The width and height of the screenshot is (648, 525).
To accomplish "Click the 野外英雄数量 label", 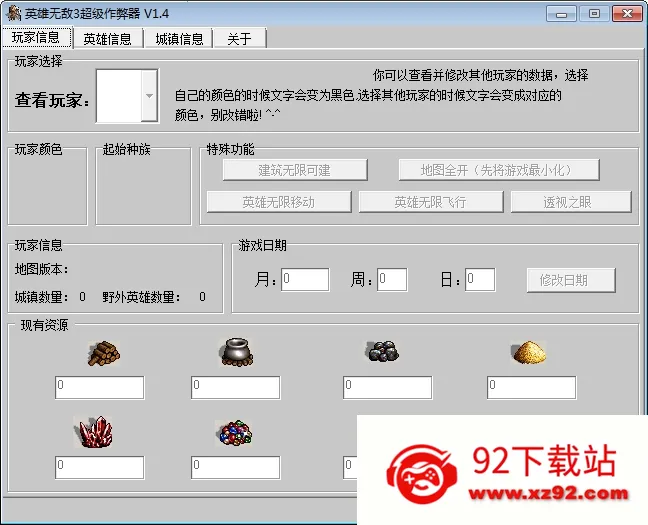I will [x=141, y=297].
